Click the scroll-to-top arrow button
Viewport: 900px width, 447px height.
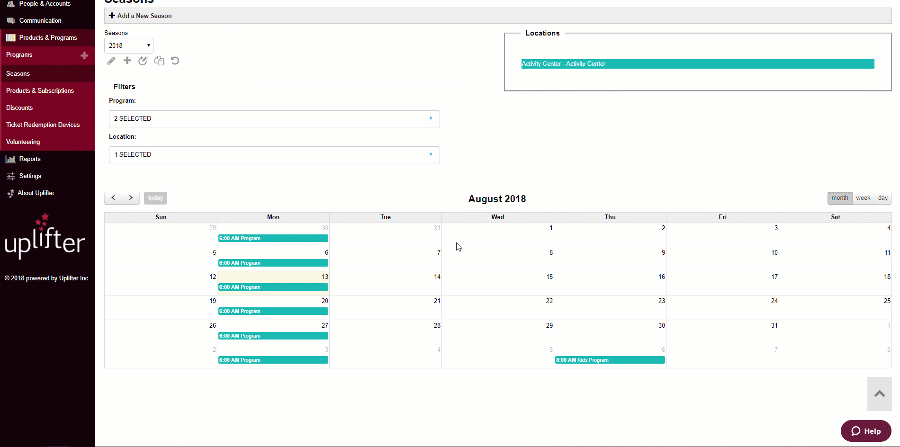[879, 394]
